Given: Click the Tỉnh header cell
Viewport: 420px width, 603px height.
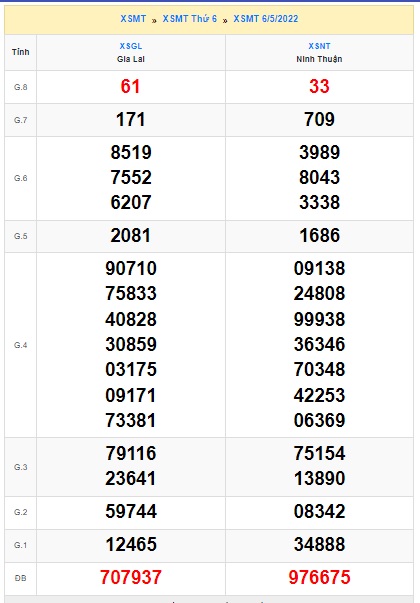Looking at the screenshot, I should [21, 52].
